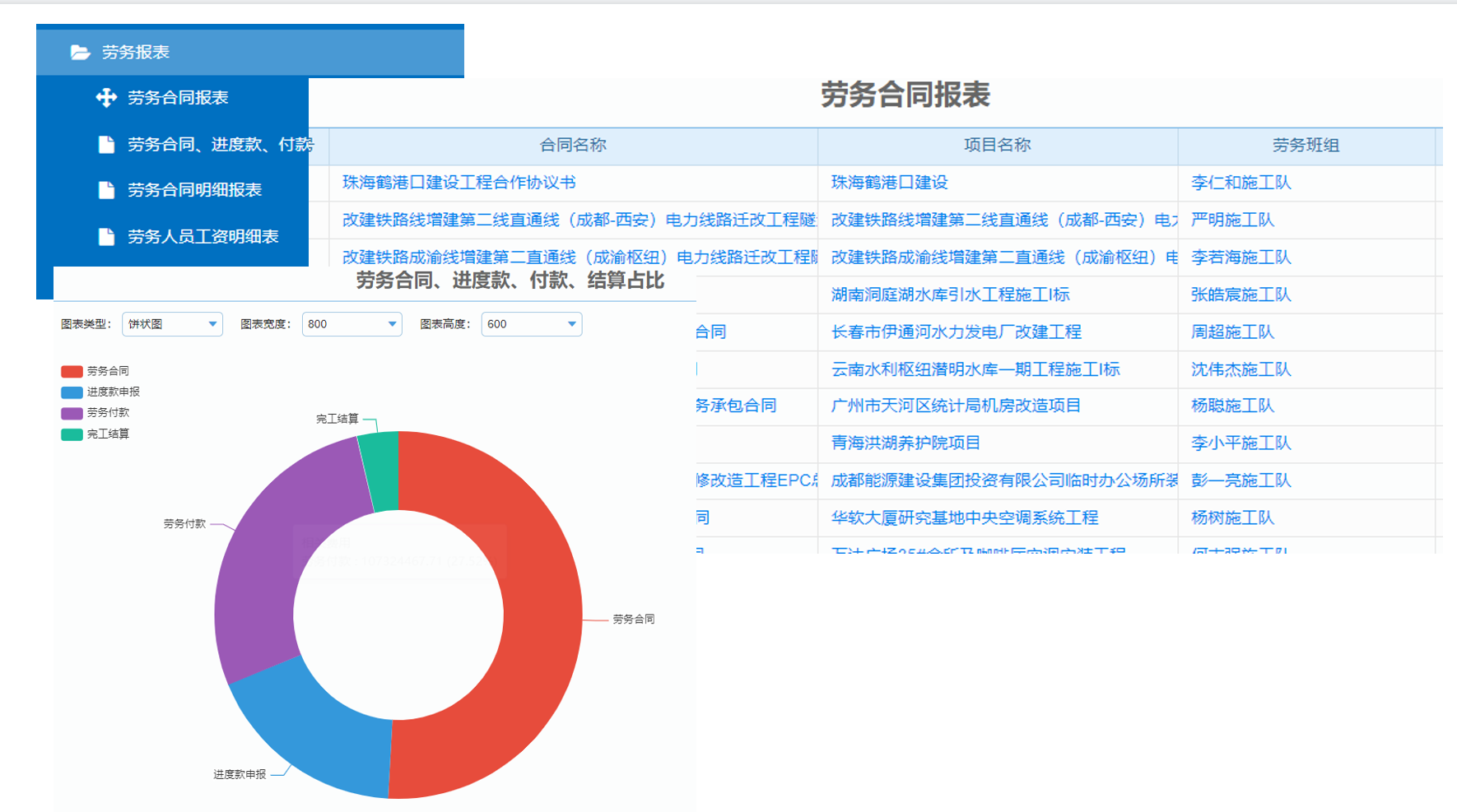This screenshot has height=812, width=1457.
Task: Toggle the 劳务合同 legend series
Action: coord(95,371)
